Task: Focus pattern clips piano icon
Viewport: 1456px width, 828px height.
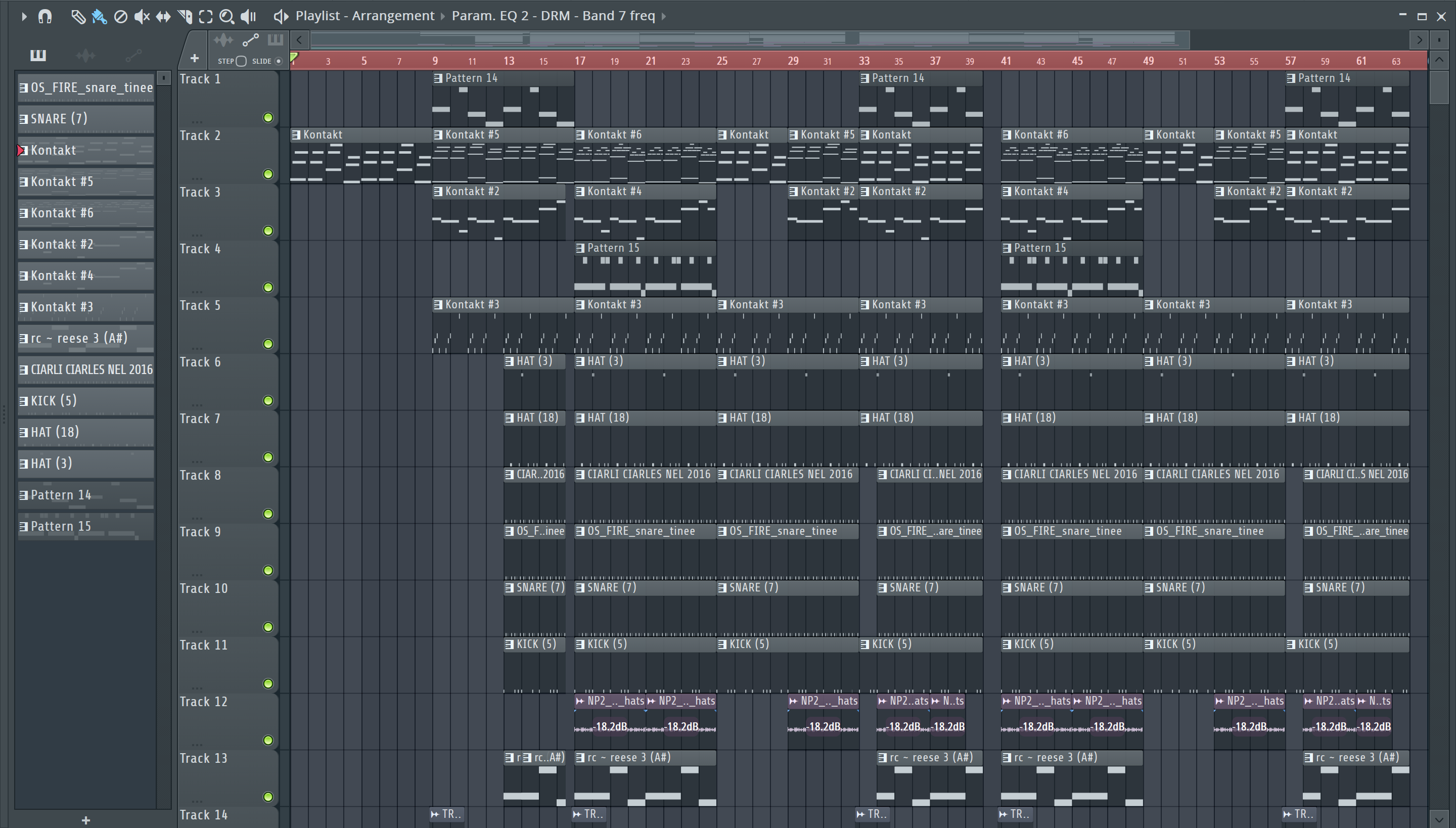Action: coord(275,40)
